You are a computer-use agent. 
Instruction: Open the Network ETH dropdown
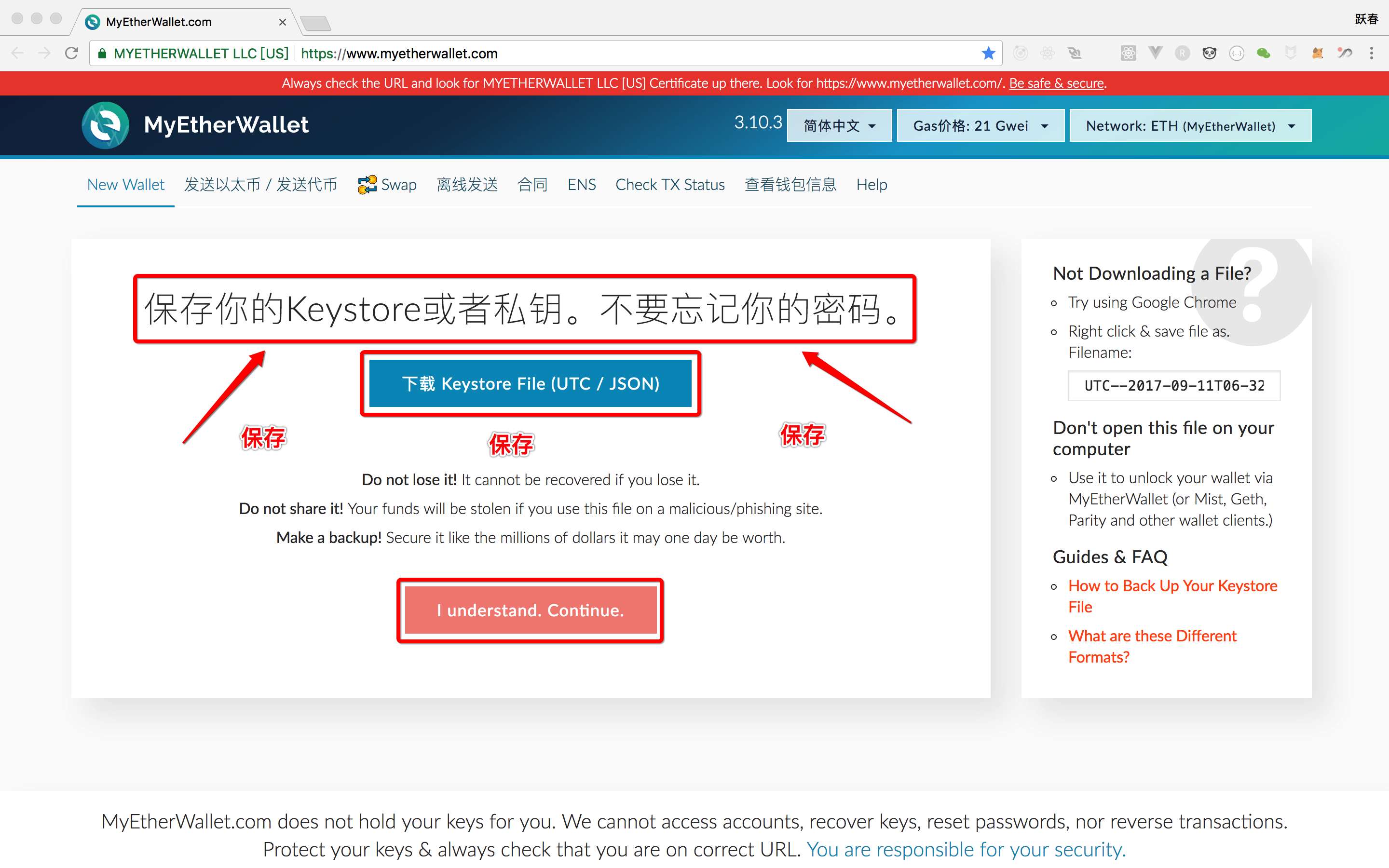(x=1190, y=126)
